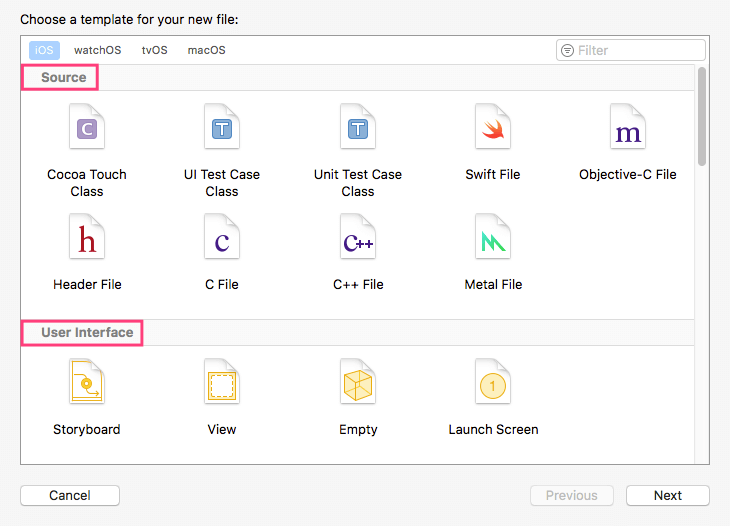
Task: Click the Previous button
Action: coord(572,495)
